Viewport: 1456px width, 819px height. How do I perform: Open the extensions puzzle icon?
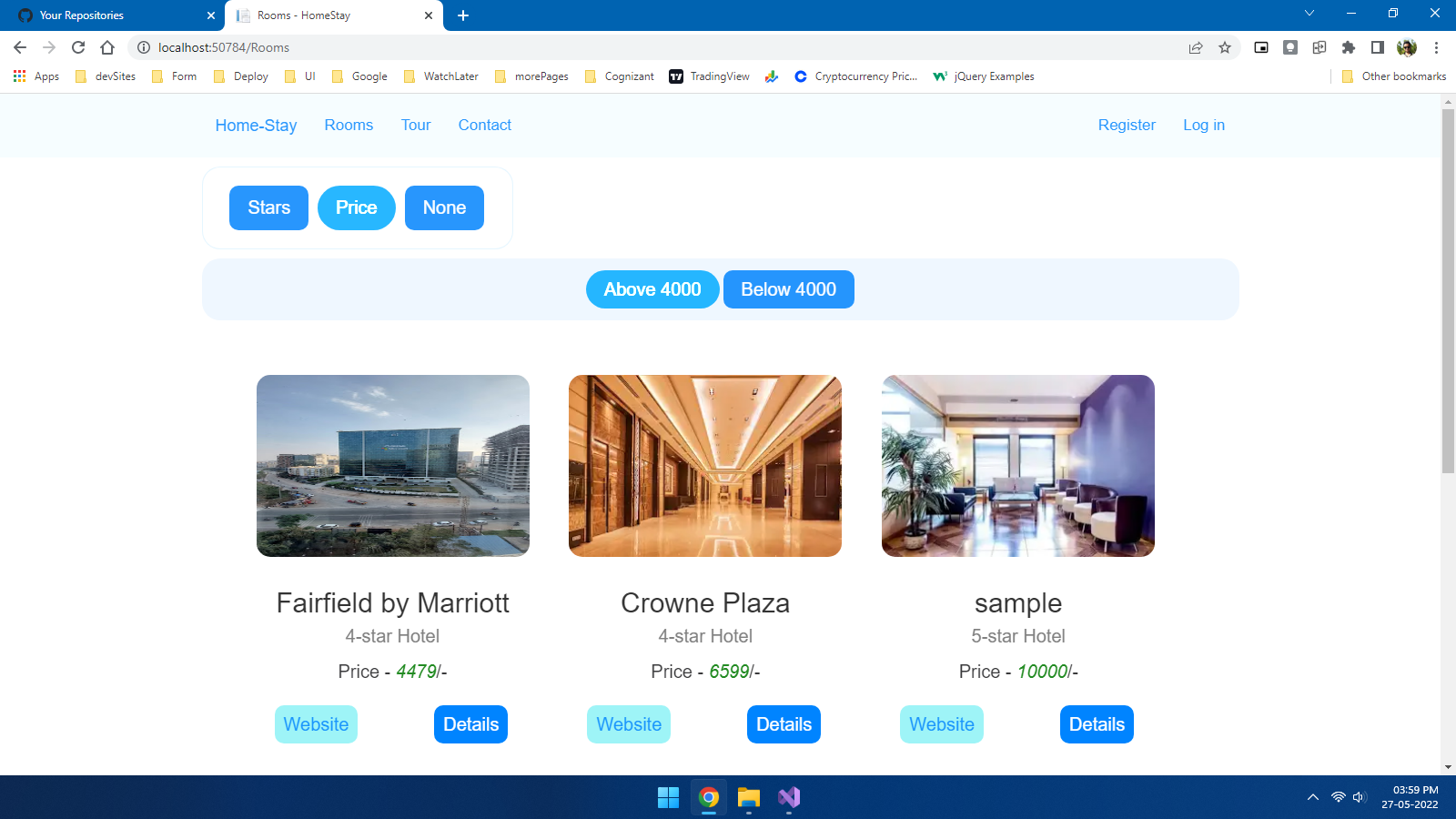click(1349, 47)
